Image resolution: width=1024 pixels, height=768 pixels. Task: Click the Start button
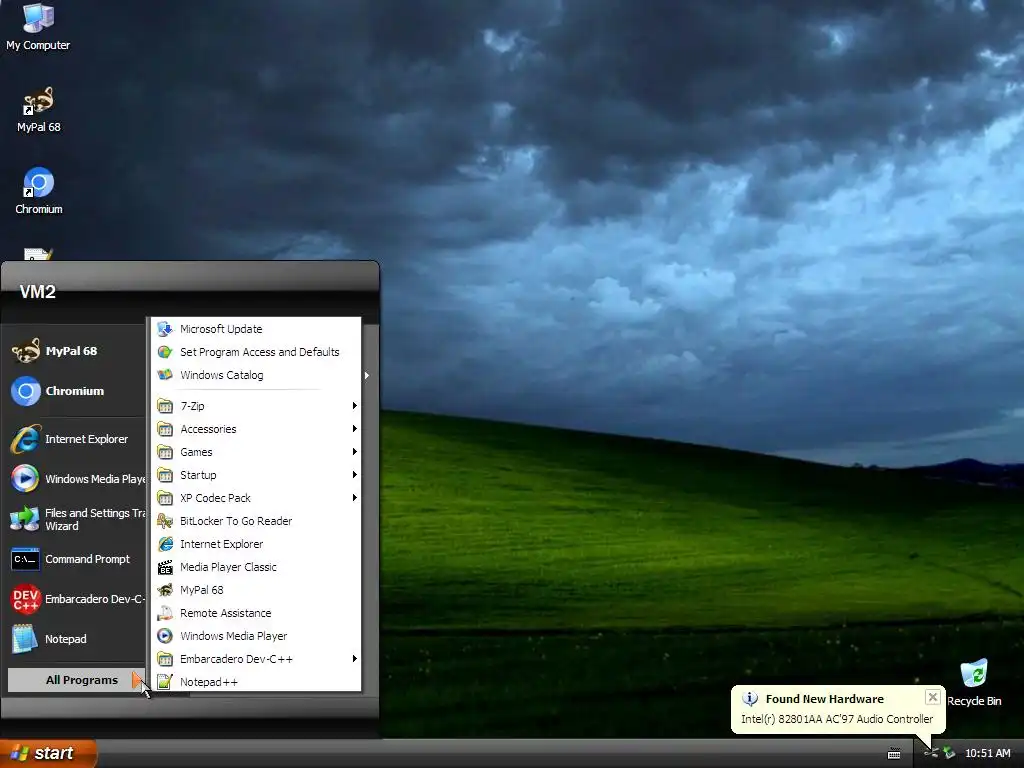coord(48,753)
